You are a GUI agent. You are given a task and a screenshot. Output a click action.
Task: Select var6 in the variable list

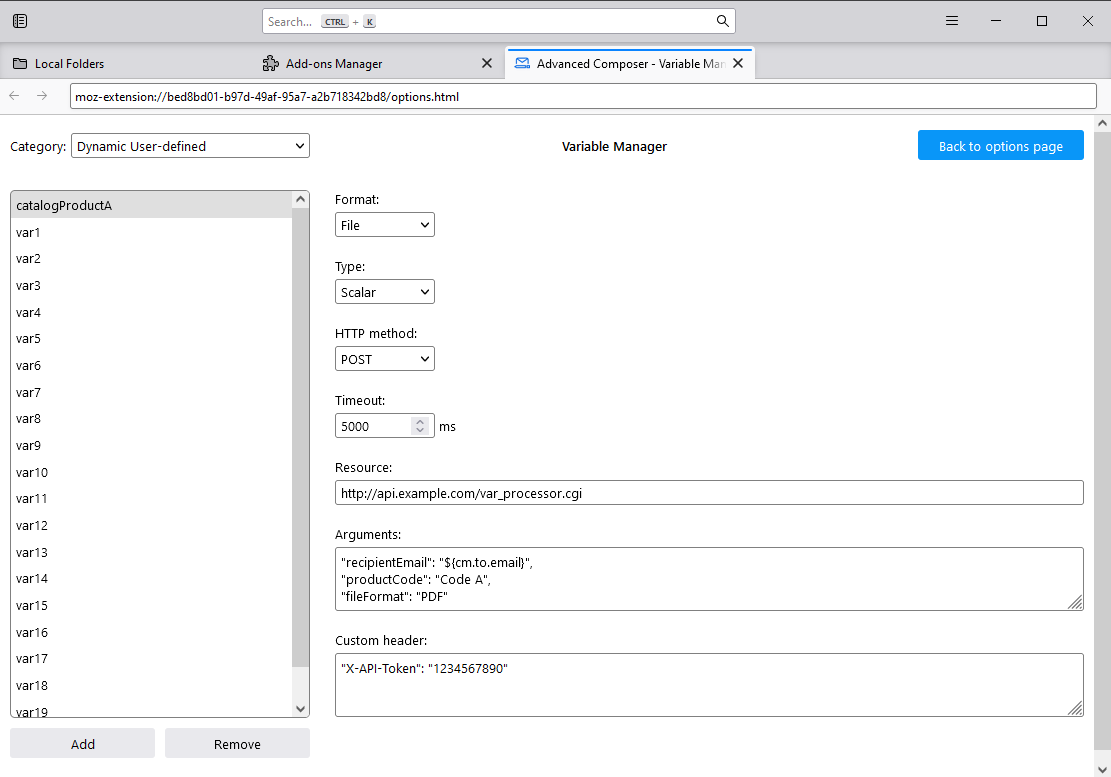151,365
